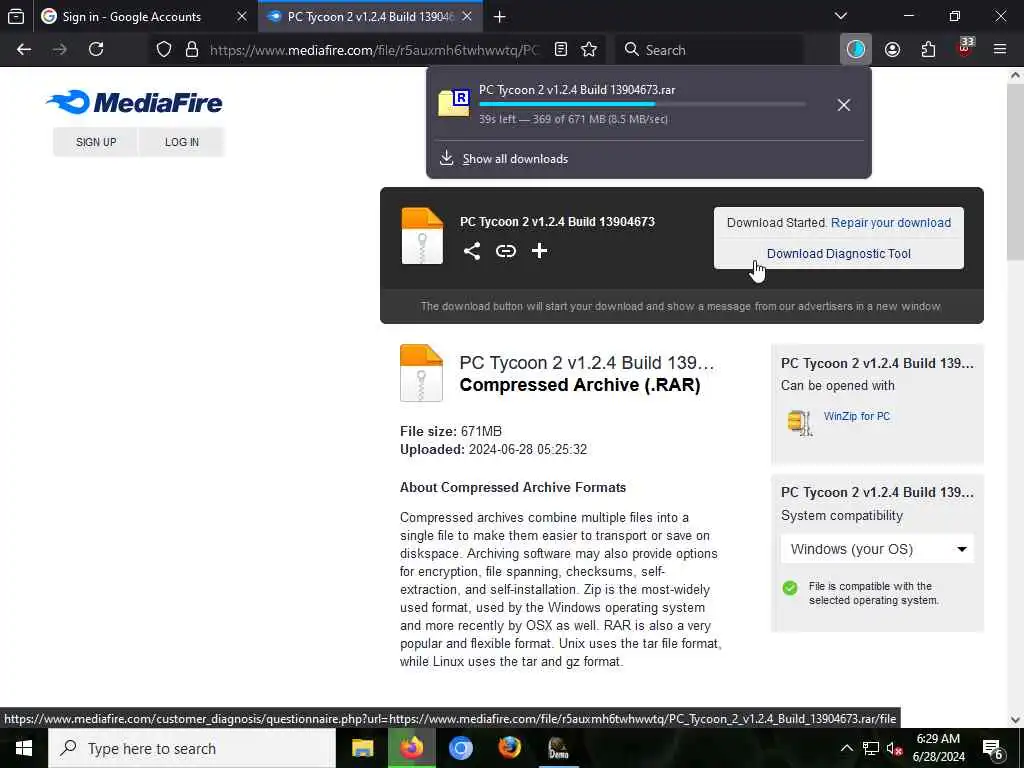Reload the current page
The height and width of the screenshot is (768, 1024).
click(x=96, y=50)
